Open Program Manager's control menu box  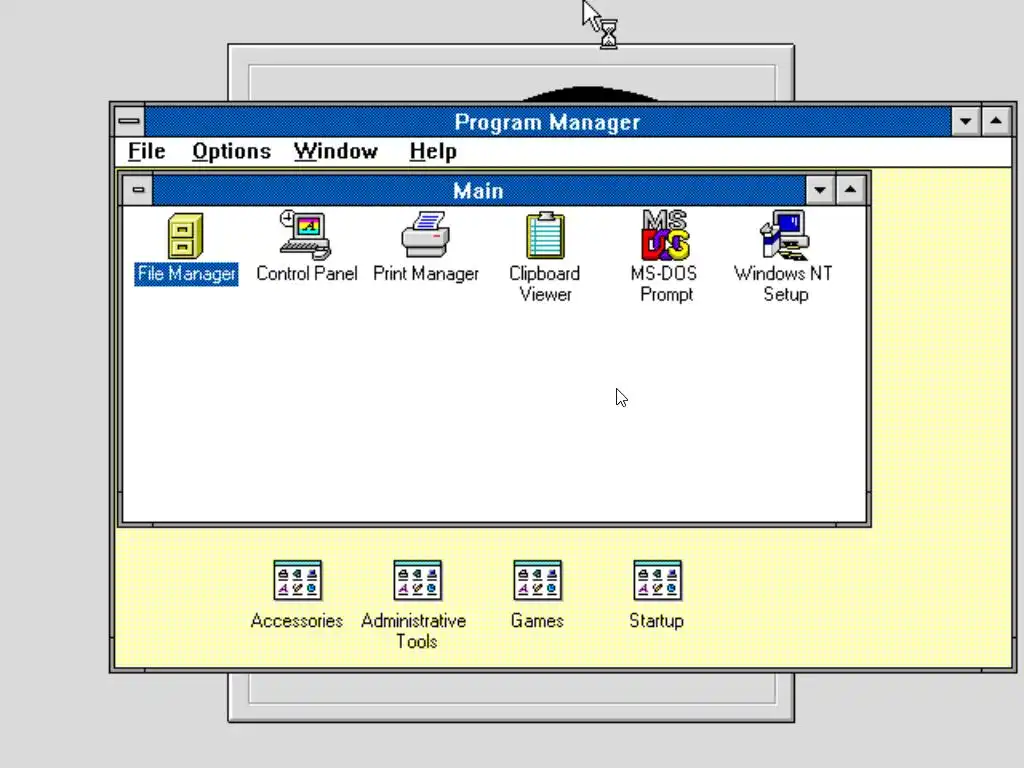[129, 121]
